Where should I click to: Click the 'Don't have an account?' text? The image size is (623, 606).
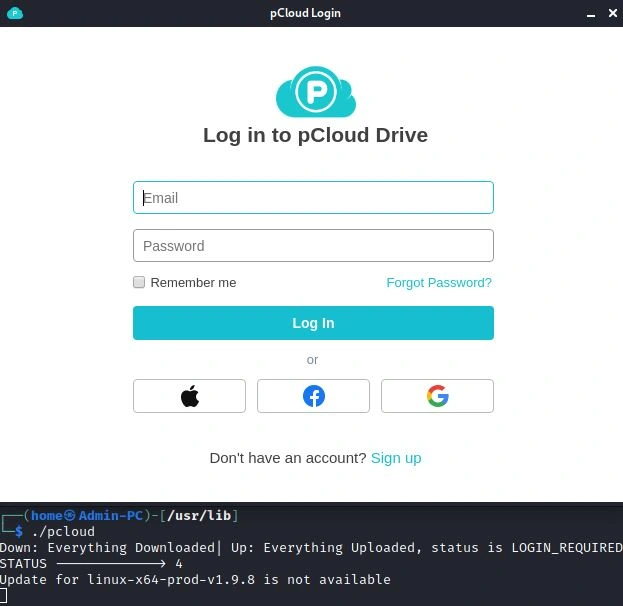[288, 458]
